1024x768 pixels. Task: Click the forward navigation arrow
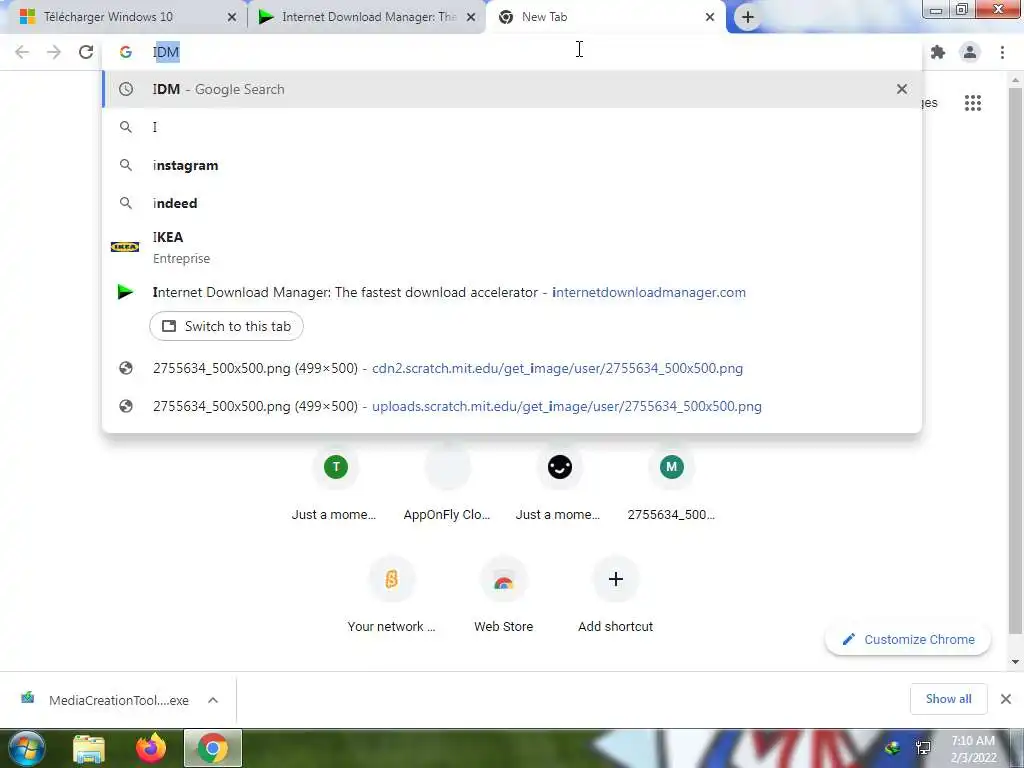54,52
